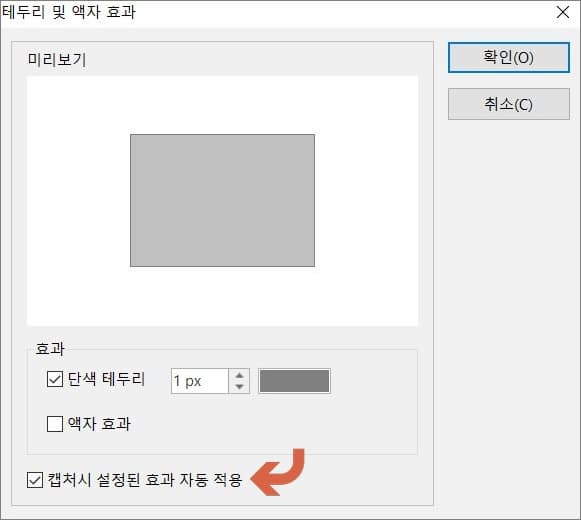Click the 액자 효과 label text
Screen dimensions: 581x520
(x=99, y=424)
